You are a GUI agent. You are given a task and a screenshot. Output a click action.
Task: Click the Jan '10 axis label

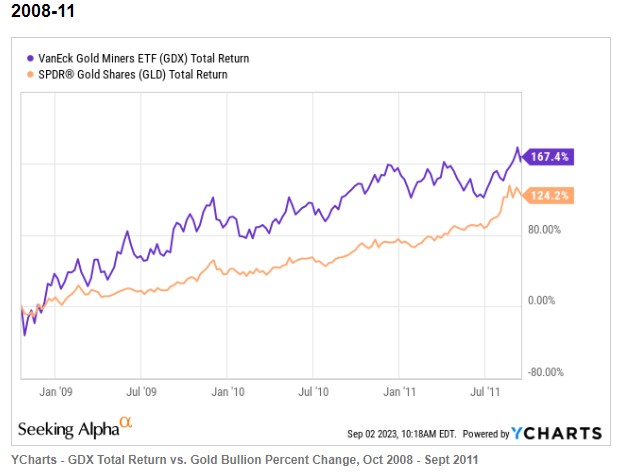[x=228, y=392]
